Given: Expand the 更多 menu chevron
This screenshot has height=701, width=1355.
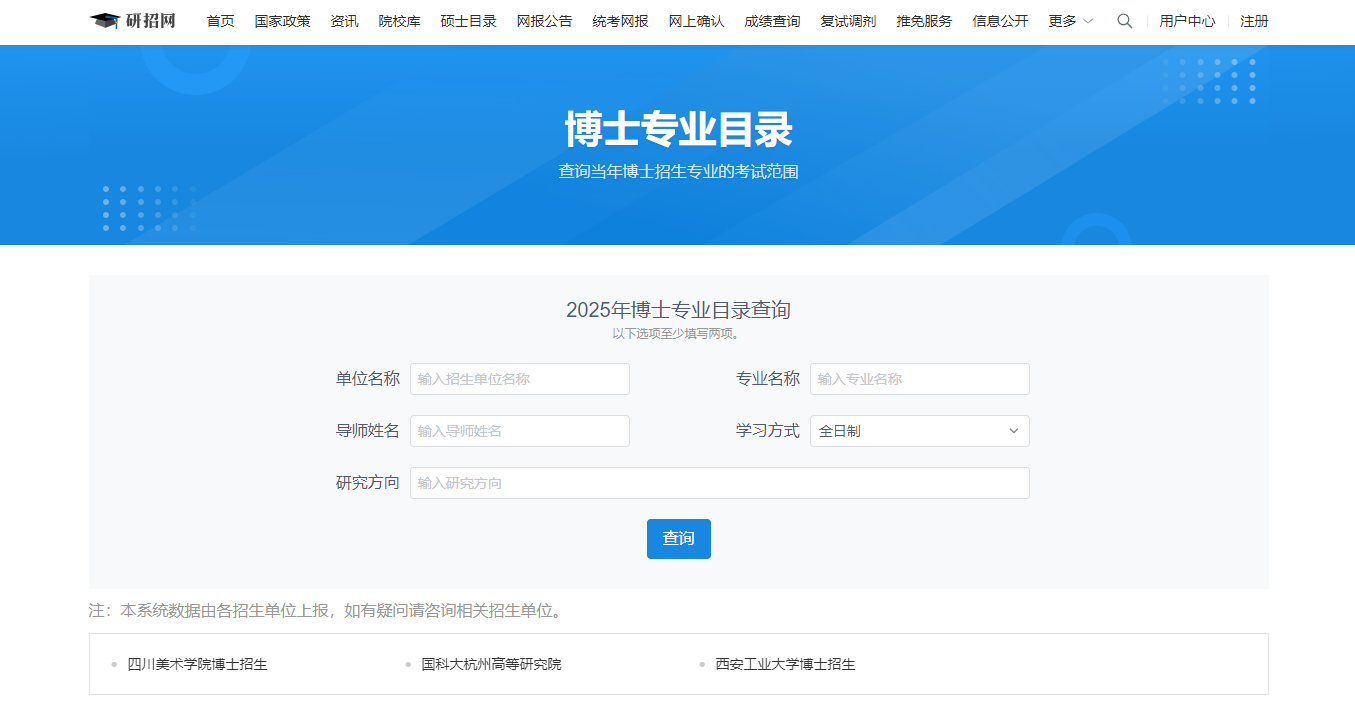Looking at the screenshot, I should coord(1086,20).
